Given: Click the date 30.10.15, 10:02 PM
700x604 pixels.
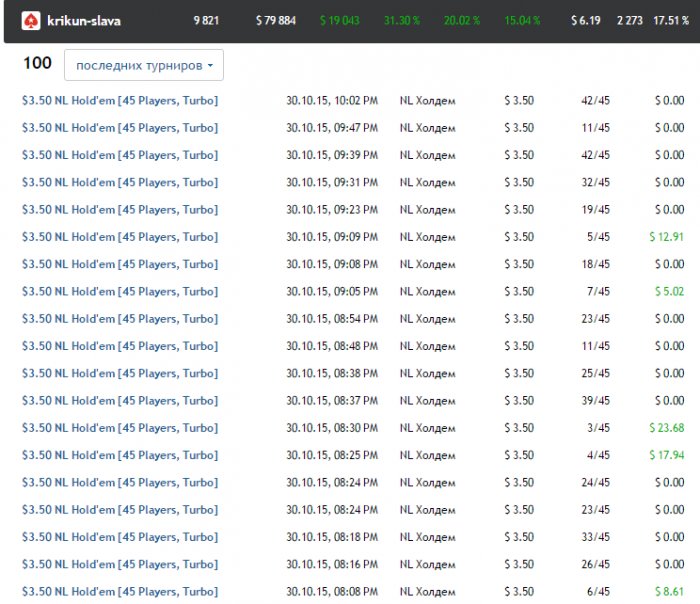Looking at the screenshot, I should click(x=332, y=100).
